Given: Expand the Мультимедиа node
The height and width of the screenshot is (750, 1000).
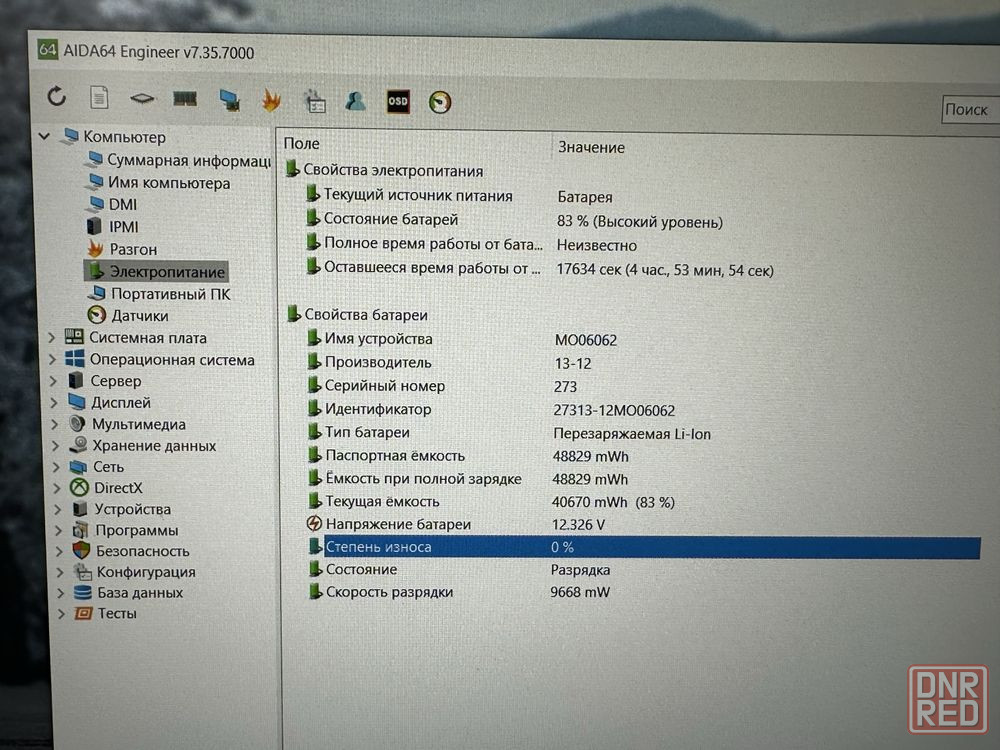Looking at the screenshot, I should 55,425.
